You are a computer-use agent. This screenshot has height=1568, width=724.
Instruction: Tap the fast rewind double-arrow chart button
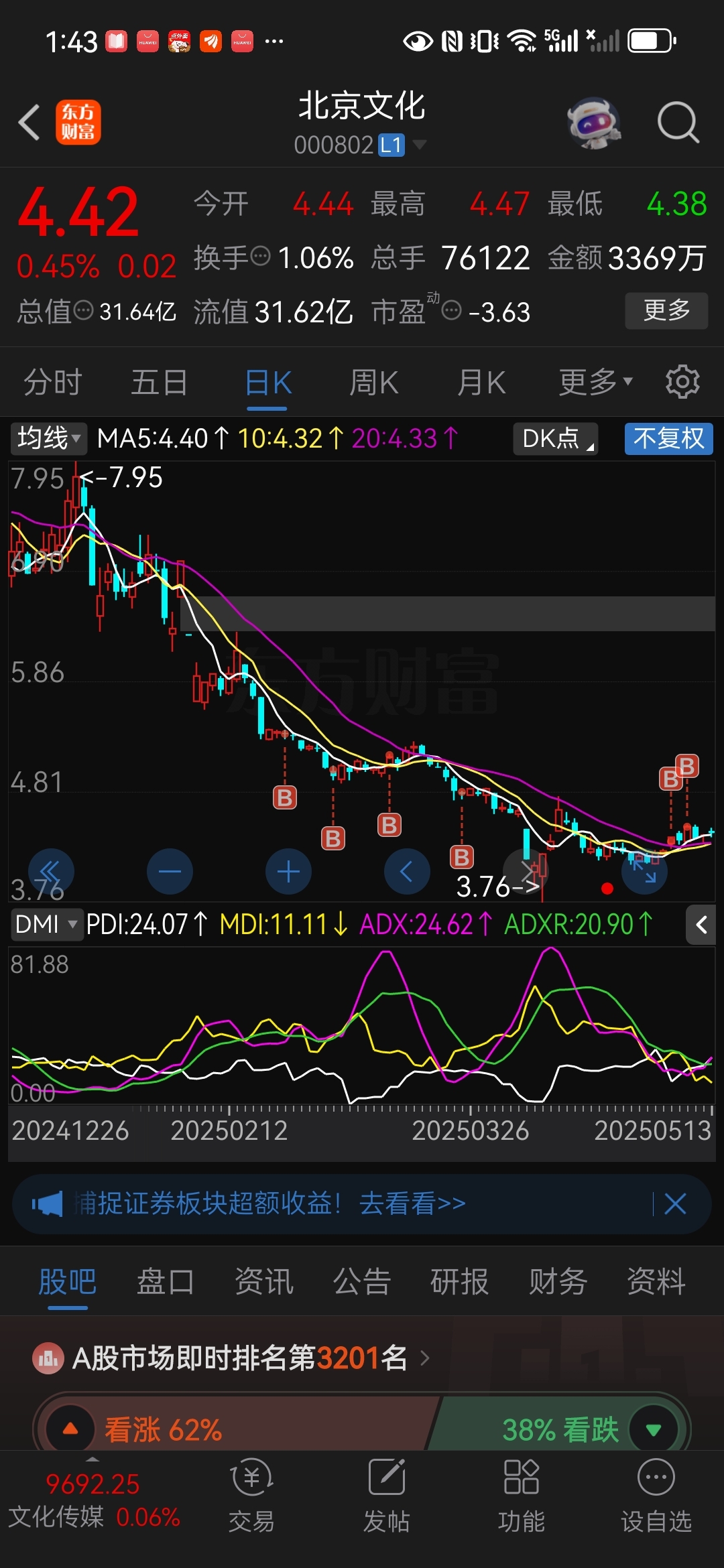click(51, 871)
